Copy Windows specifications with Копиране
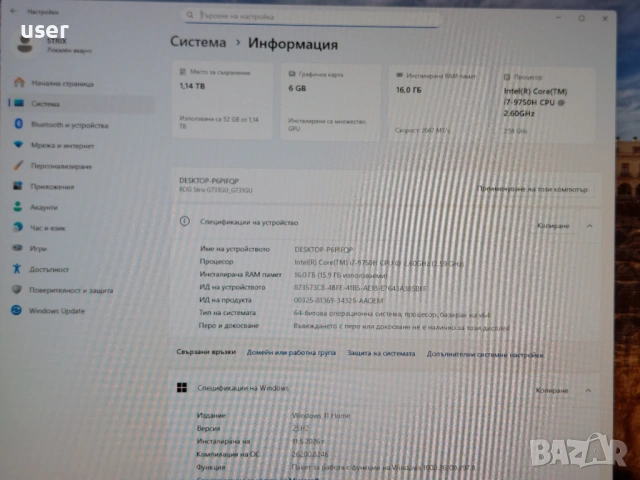 tap(552, 390)
